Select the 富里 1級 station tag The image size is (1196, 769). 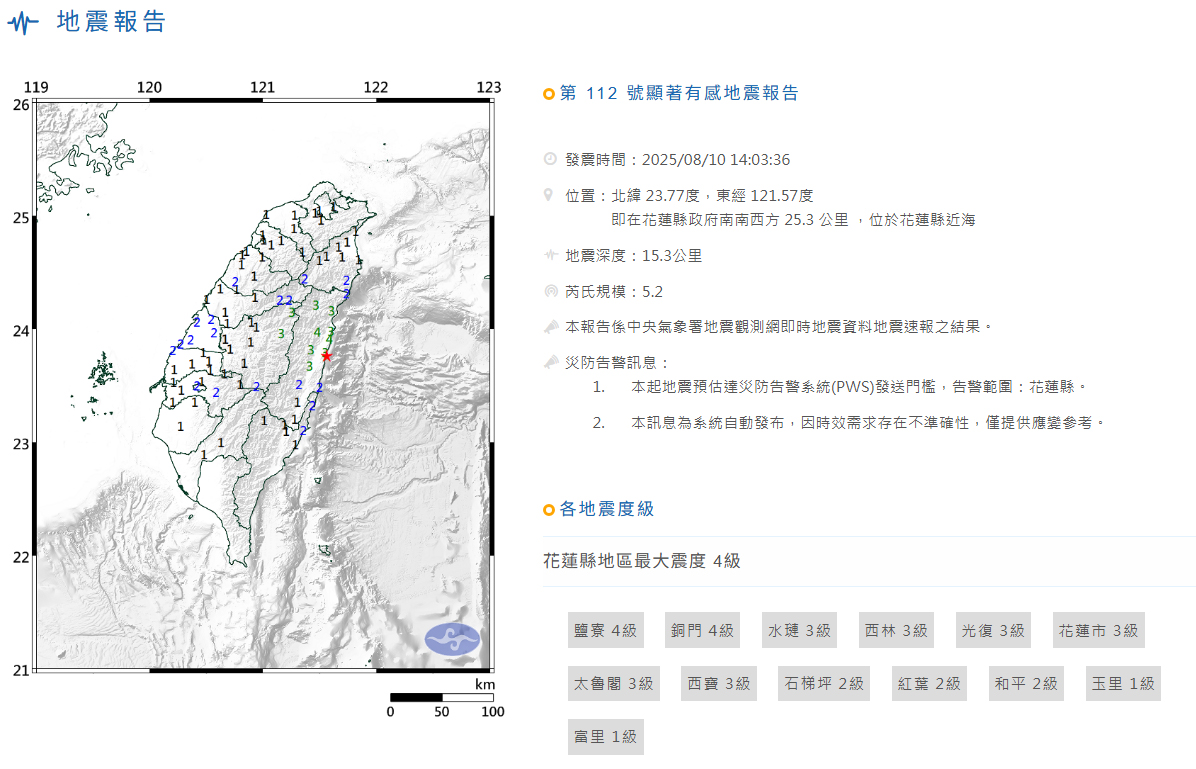605,737
